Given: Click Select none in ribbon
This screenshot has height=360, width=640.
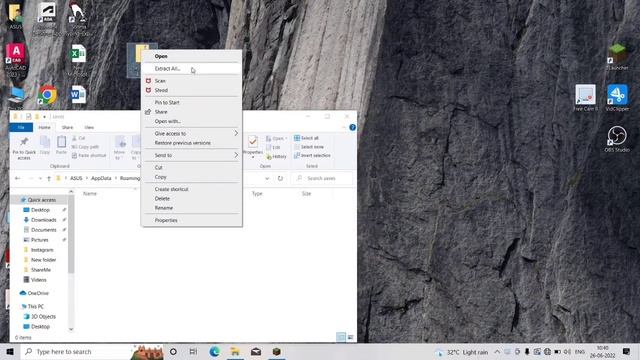Looking at the screenshot, I should 309,147.
